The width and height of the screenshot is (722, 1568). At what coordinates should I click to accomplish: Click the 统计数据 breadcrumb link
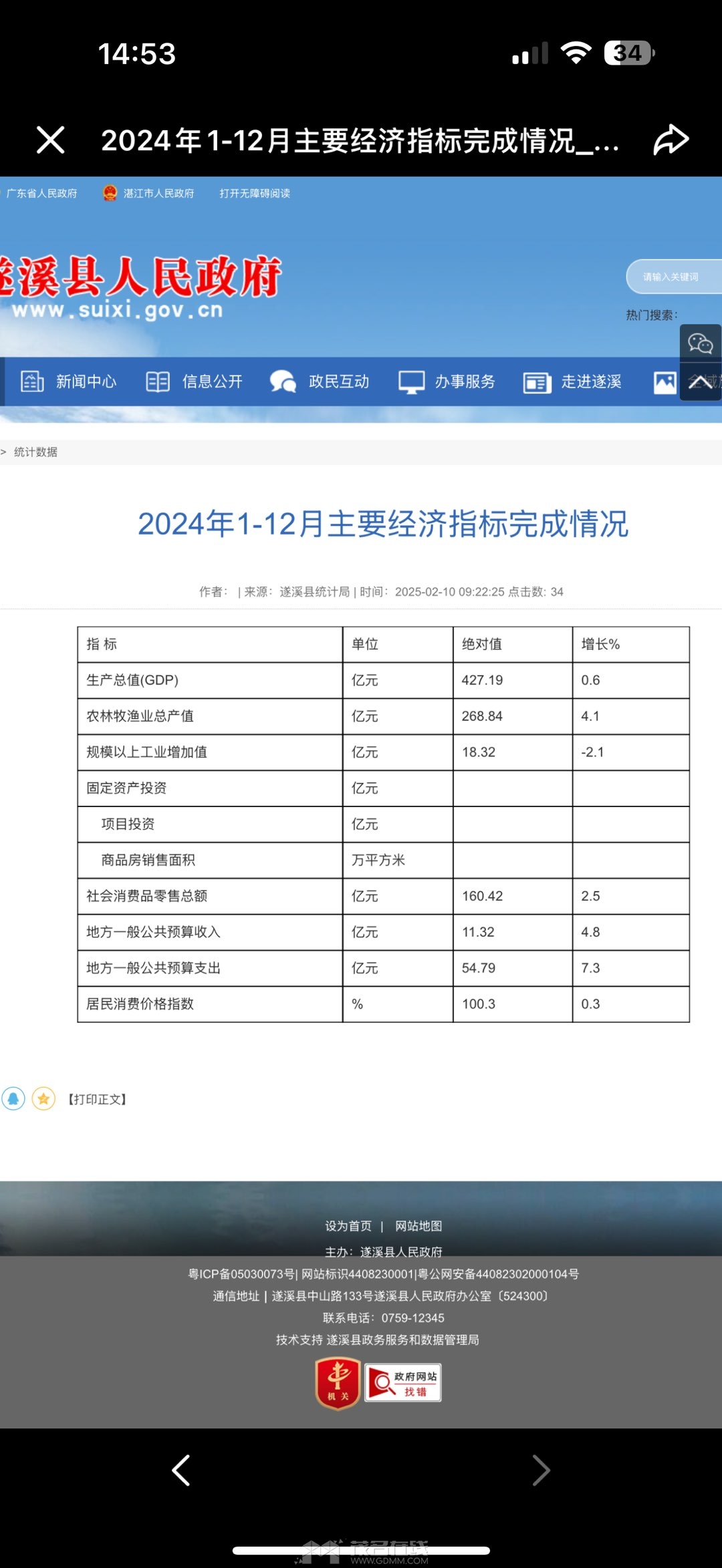(x=35, y=452)
